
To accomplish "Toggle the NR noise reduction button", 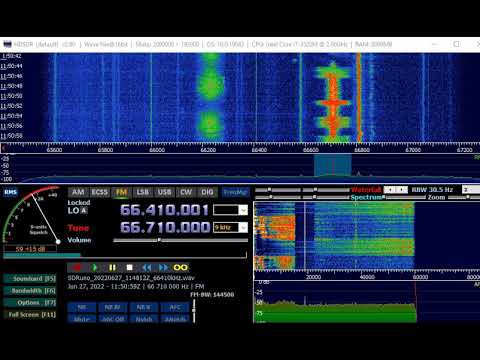I will pyautogui.click(x=82, y=307).
